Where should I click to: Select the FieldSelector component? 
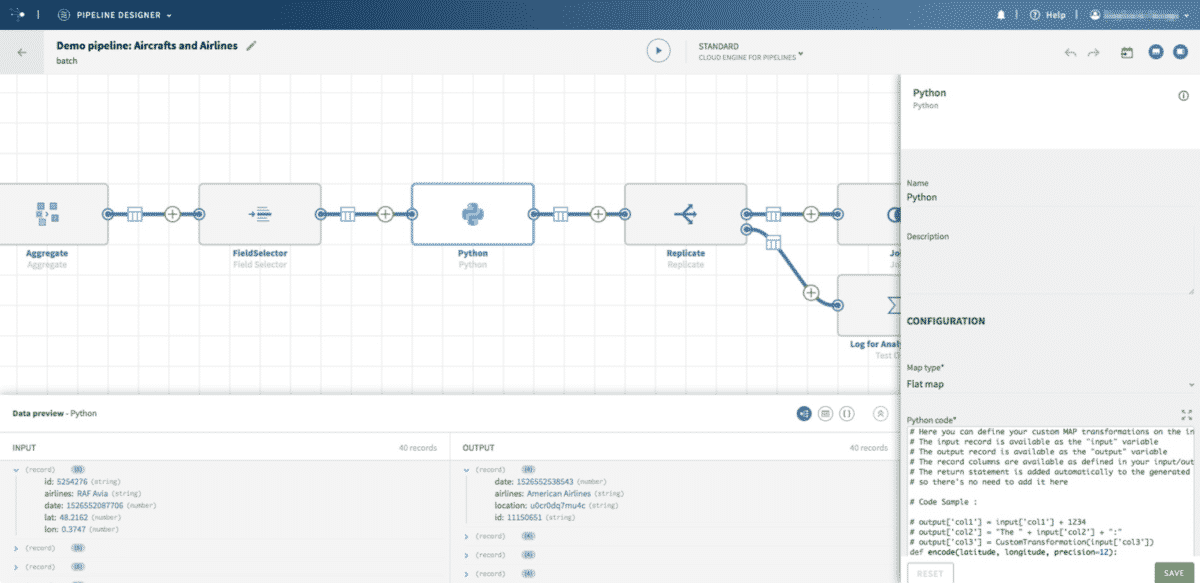pos(261,213)
